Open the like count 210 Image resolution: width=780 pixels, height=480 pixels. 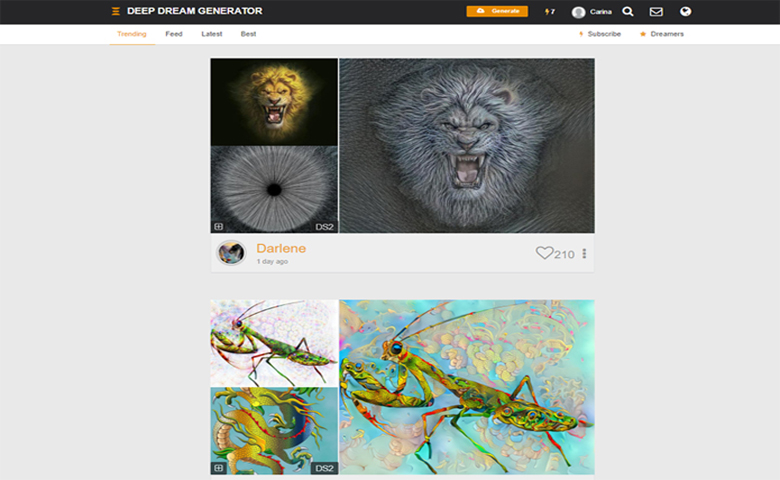(565, 255)
